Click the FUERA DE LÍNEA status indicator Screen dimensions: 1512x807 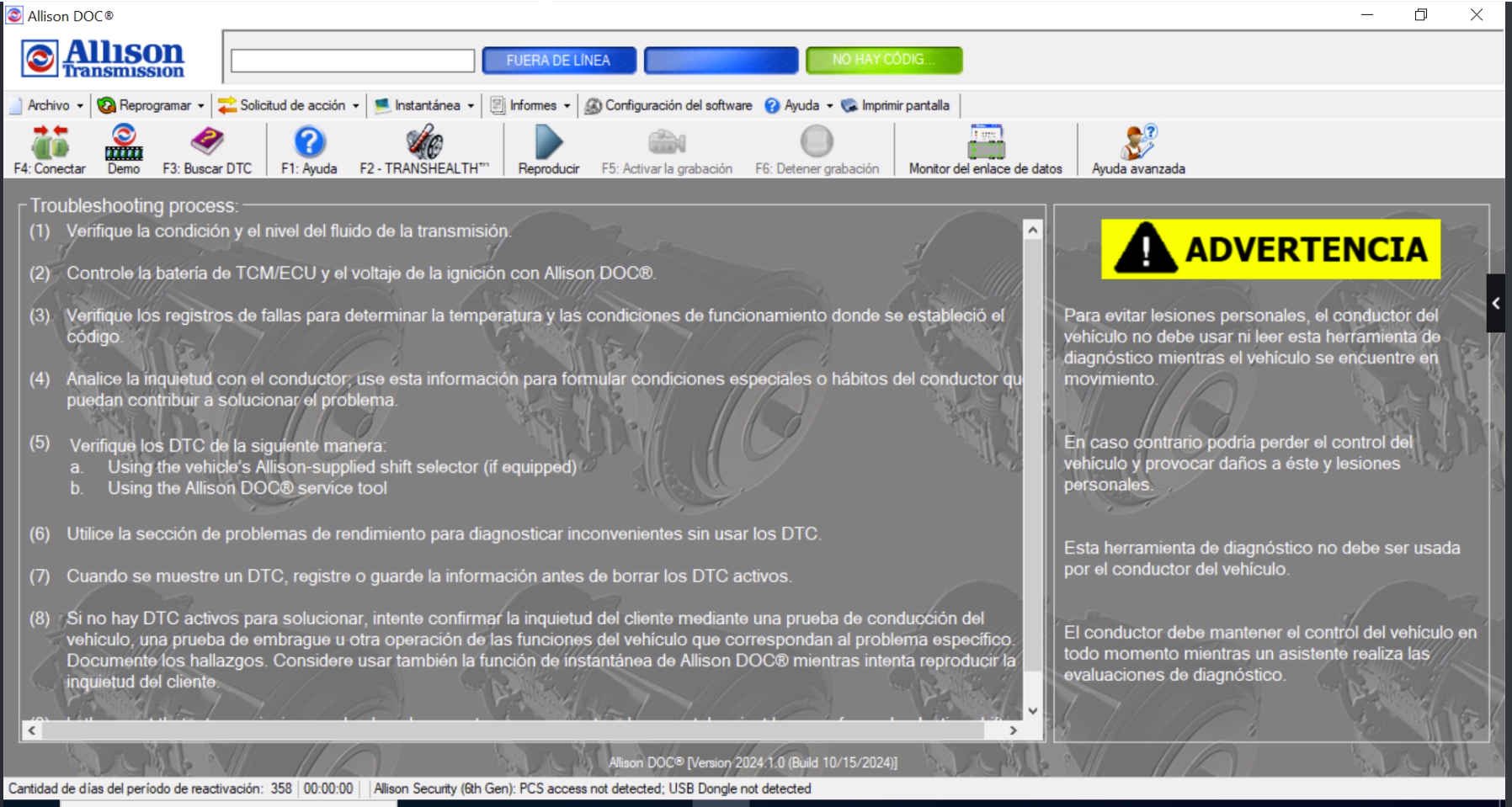pos(558,61)
